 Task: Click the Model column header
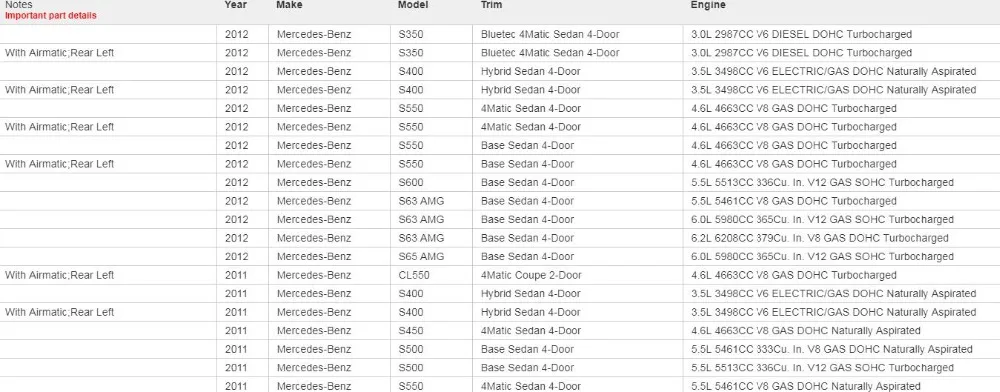413,4
